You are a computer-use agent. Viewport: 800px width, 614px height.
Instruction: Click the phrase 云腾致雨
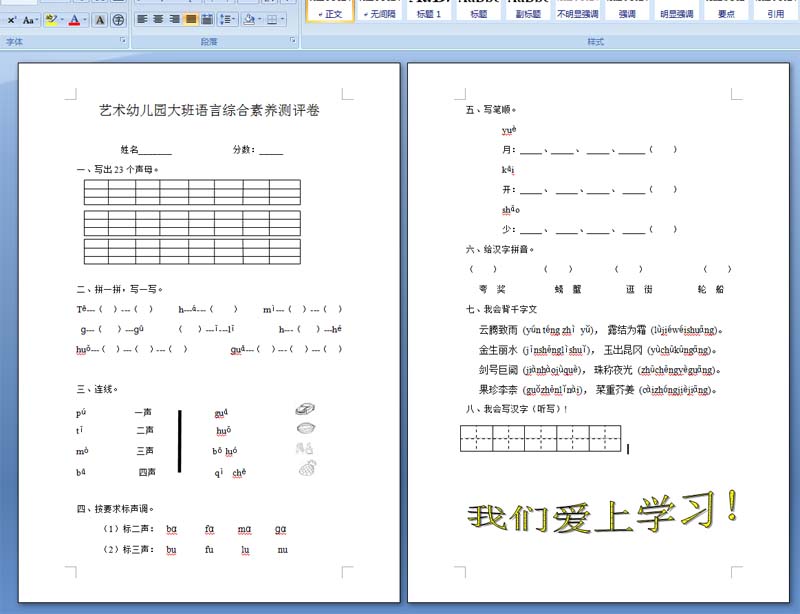click(x=498, y=330)
